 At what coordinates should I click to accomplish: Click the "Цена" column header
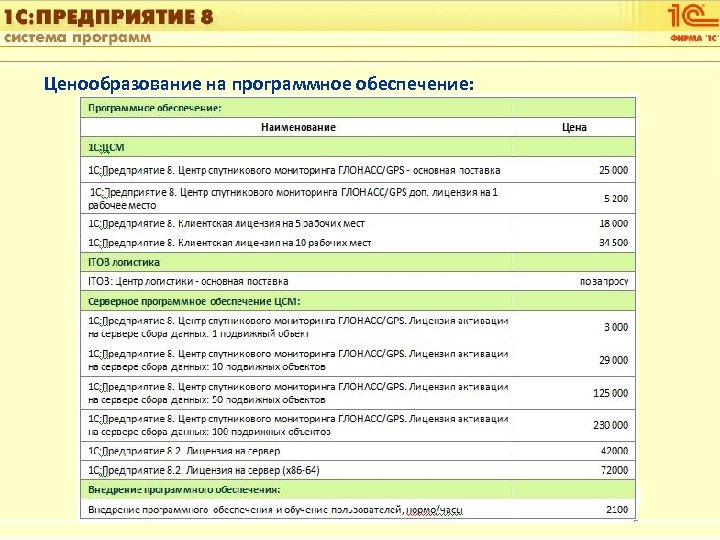(x=574, y=127)
